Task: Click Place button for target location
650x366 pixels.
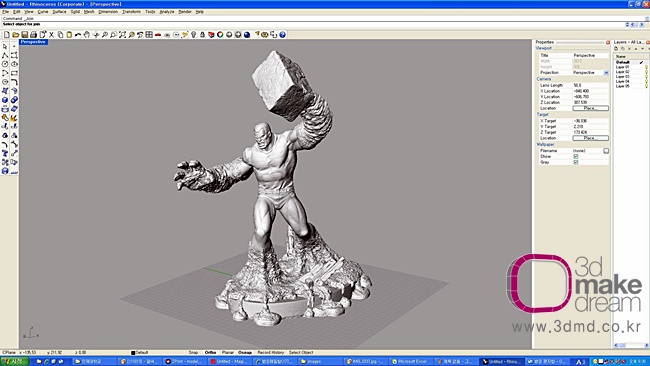Action: (x=590, y=138)
